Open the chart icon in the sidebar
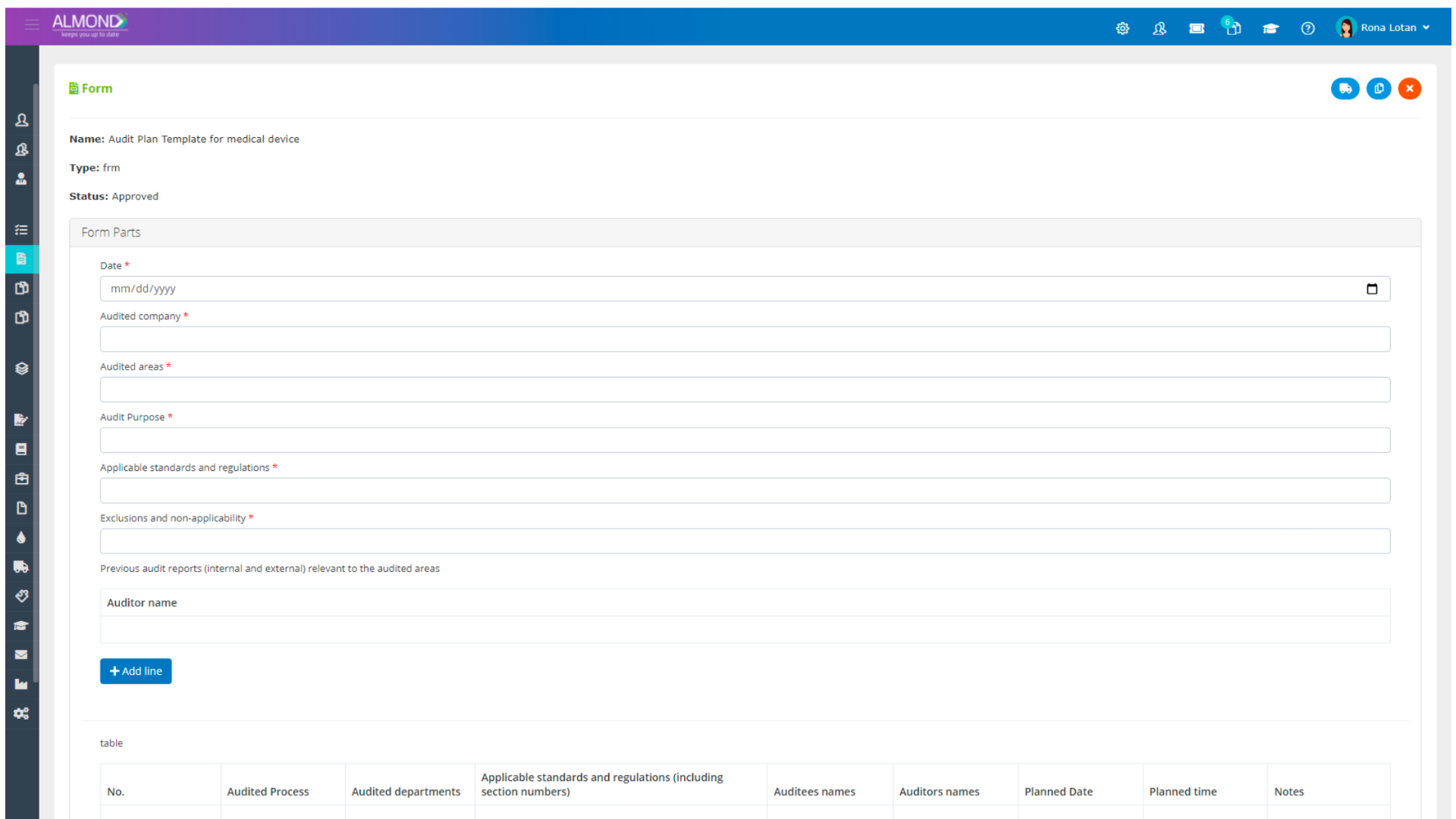The height and width of the screenshot is (819, 1456). [x=21, y=684]
